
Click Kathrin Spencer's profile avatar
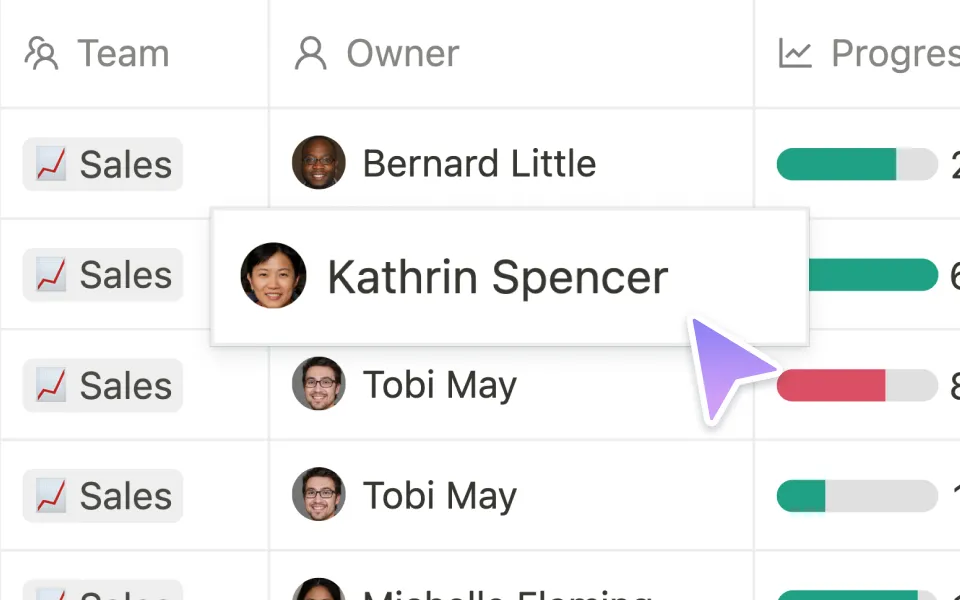point(273,277)
